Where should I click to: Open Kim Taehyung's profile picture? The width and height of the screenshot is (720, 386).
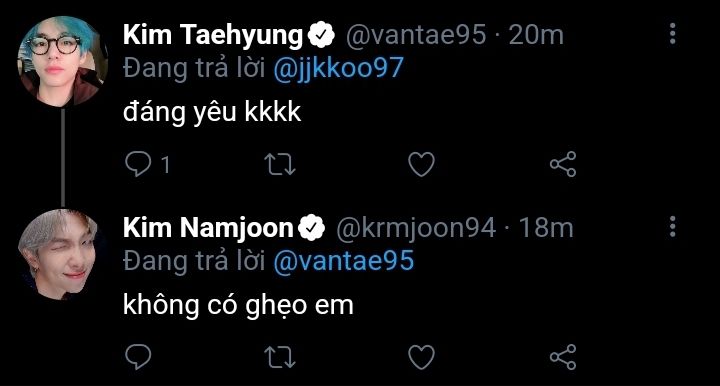click(62, 61)
